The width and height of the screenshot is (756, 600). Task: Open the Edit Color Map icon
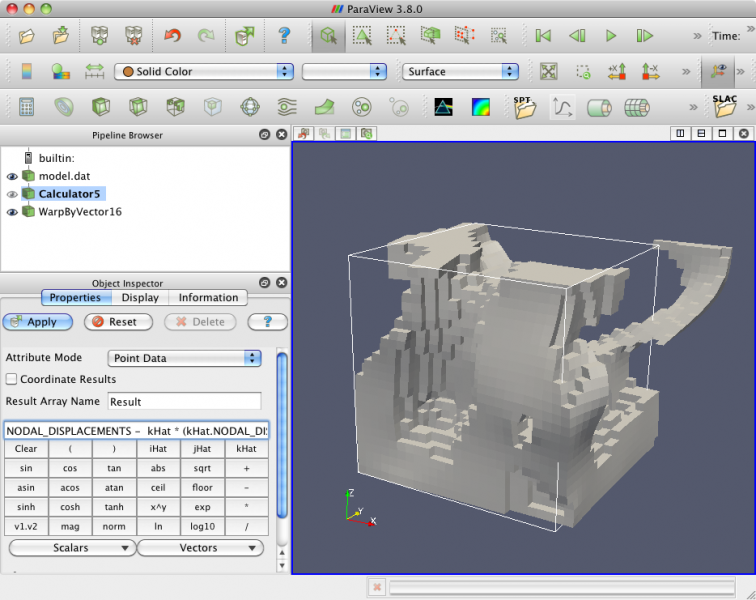point(61,71)
